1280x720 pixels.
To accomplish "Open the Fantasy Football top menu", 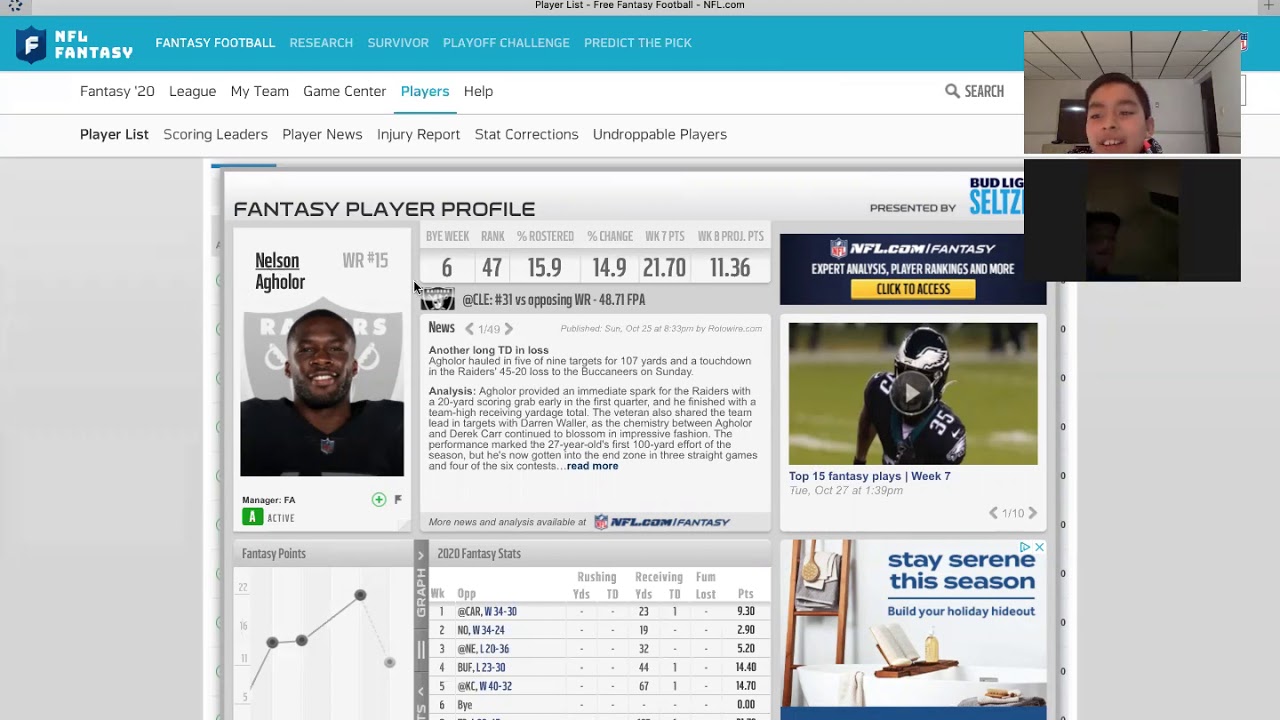I will click(x=215, y=43).
